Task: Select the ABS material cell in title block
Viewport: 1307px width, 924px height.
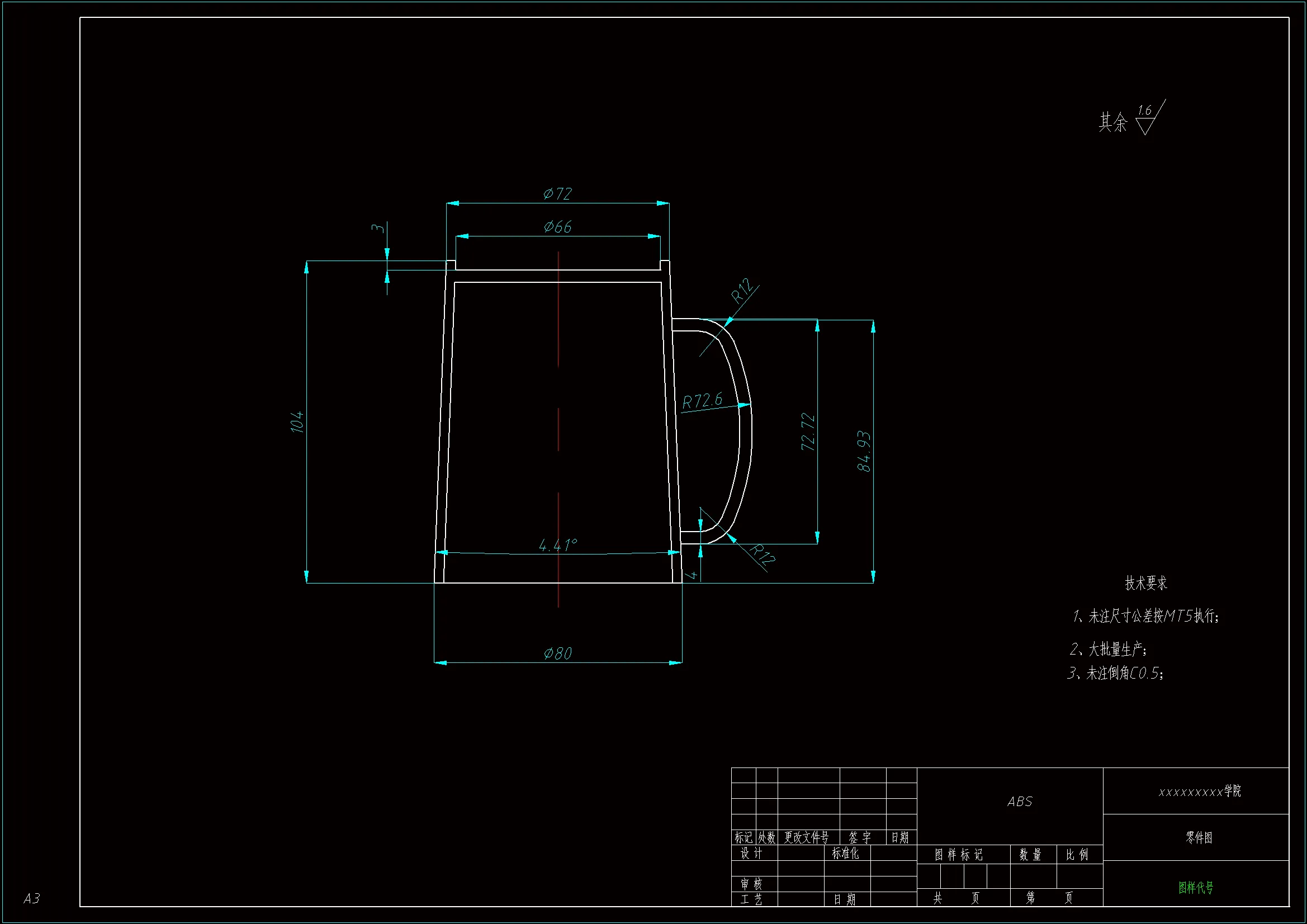Action: tap(1019, 802)
